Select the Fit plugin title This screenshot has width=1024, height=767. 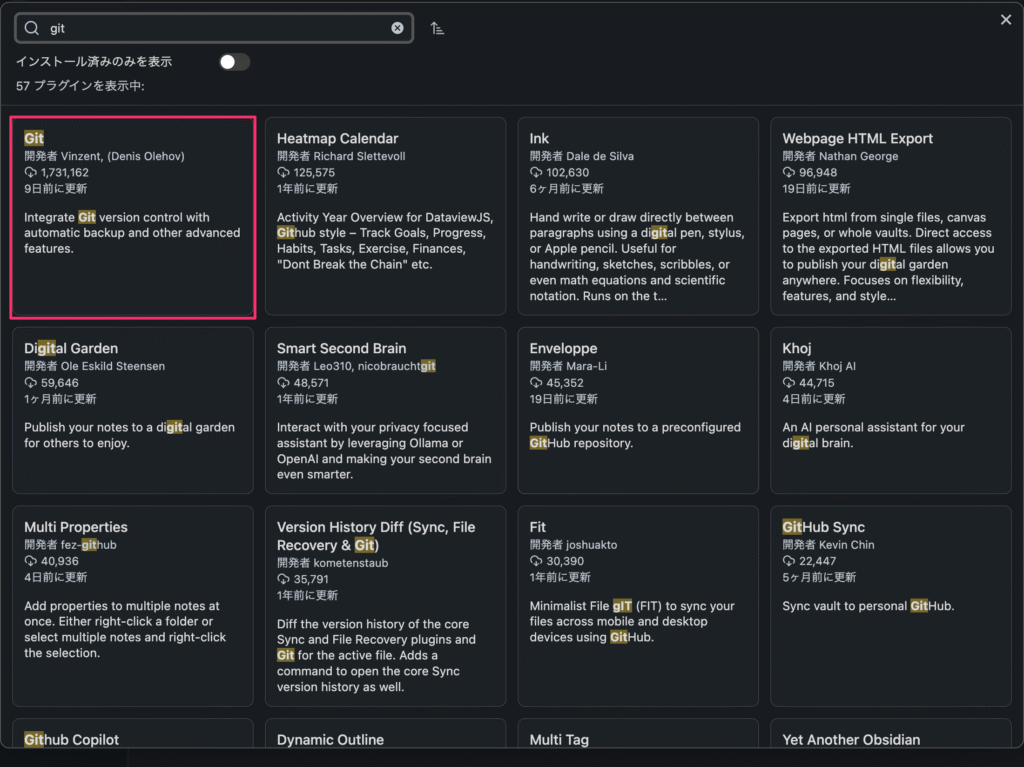(x=537, y=527)
